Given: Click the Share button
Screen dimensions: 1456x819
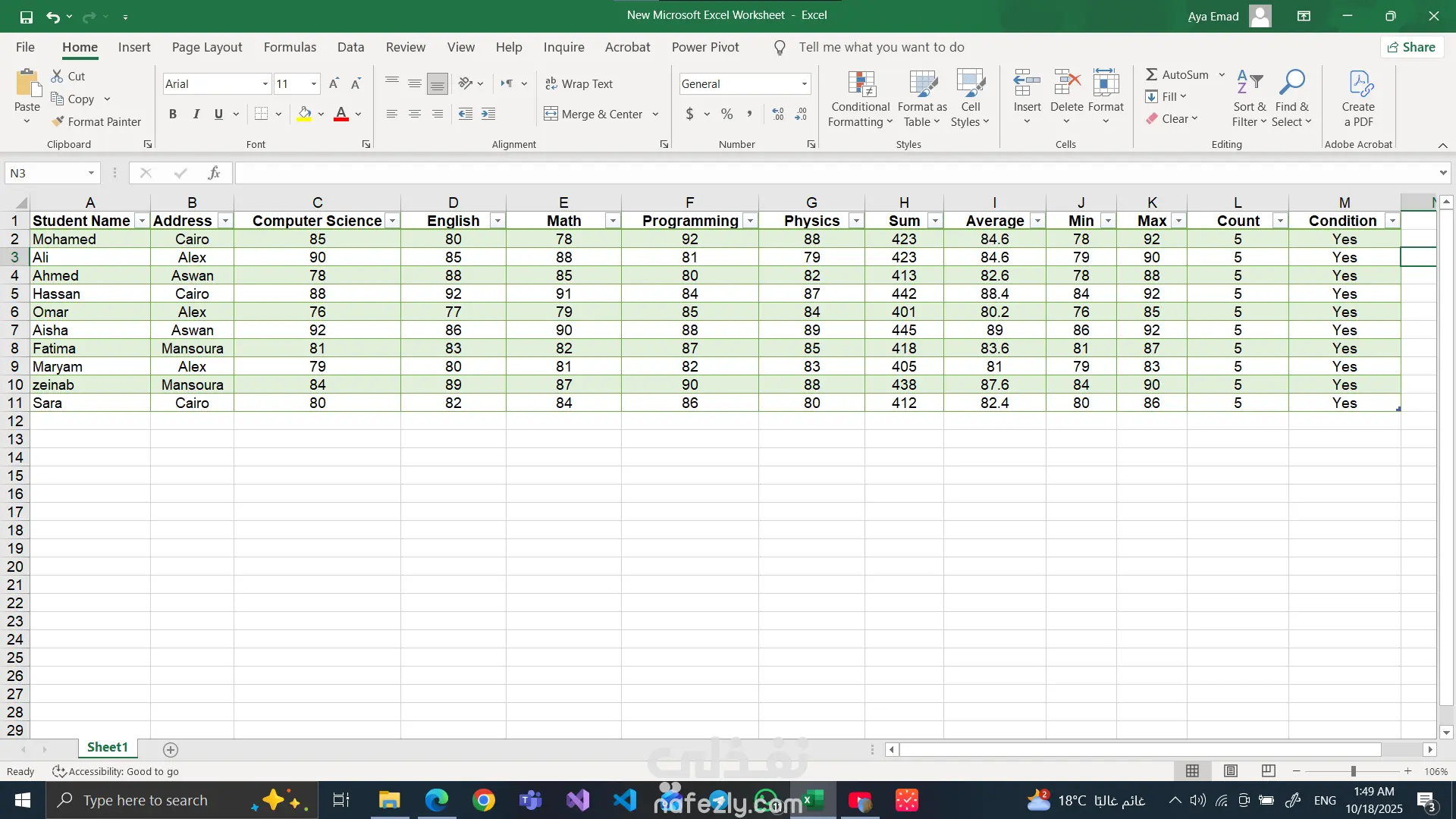Looking at the screenshot, I should tap(1411, 47).
